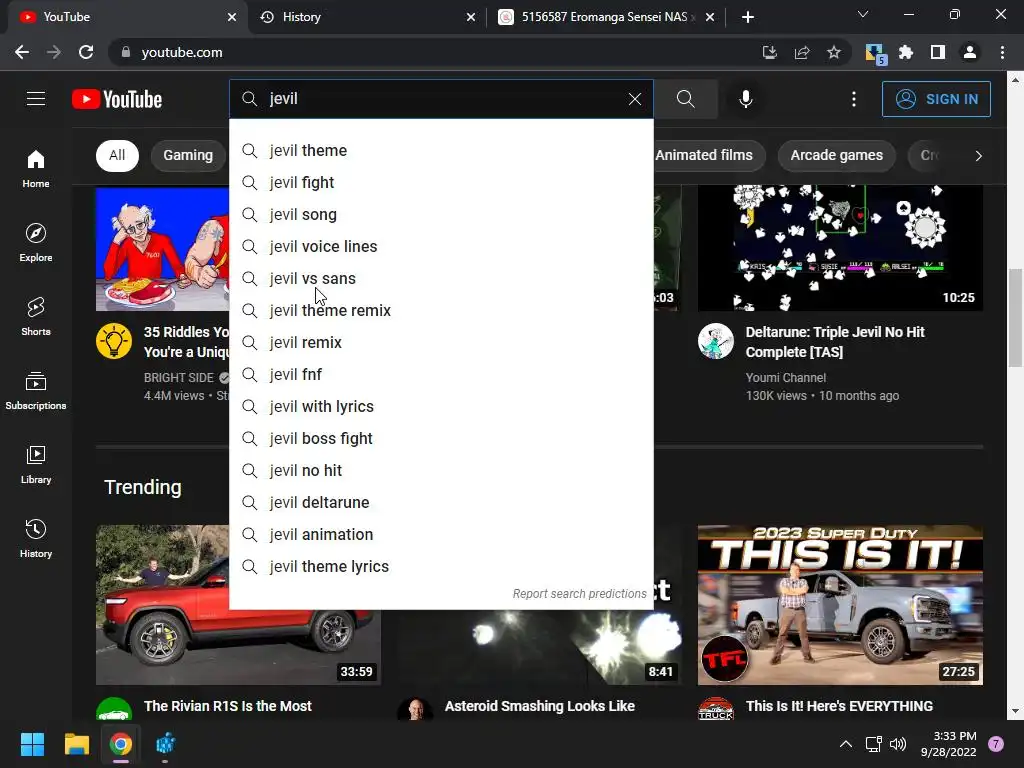Click the Youmi Channel avatar
Screen dimensions: 1024x768
(716, 341)
